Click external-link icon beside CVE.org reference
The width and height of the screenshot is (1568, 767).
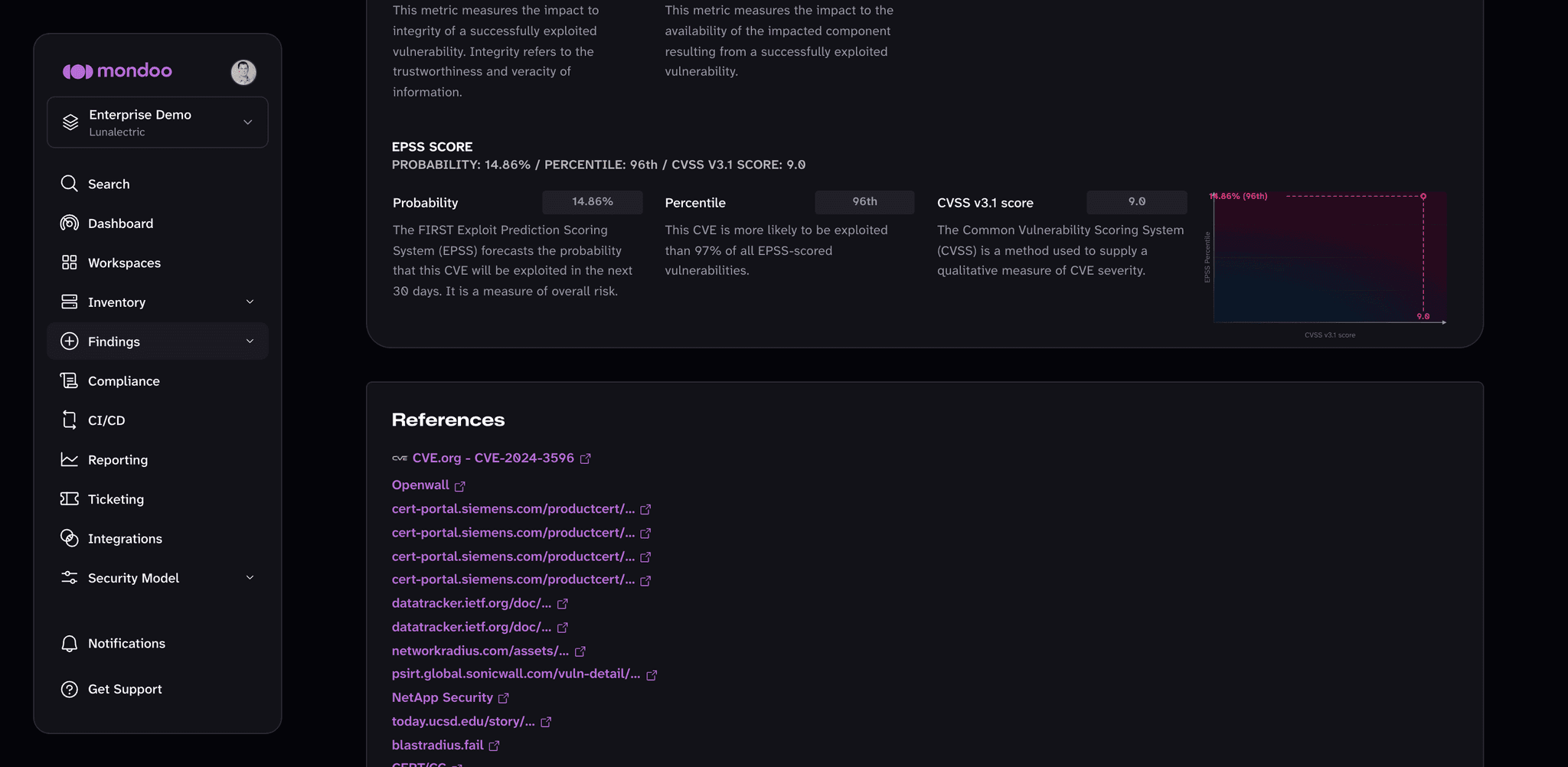tap(585, 459)
